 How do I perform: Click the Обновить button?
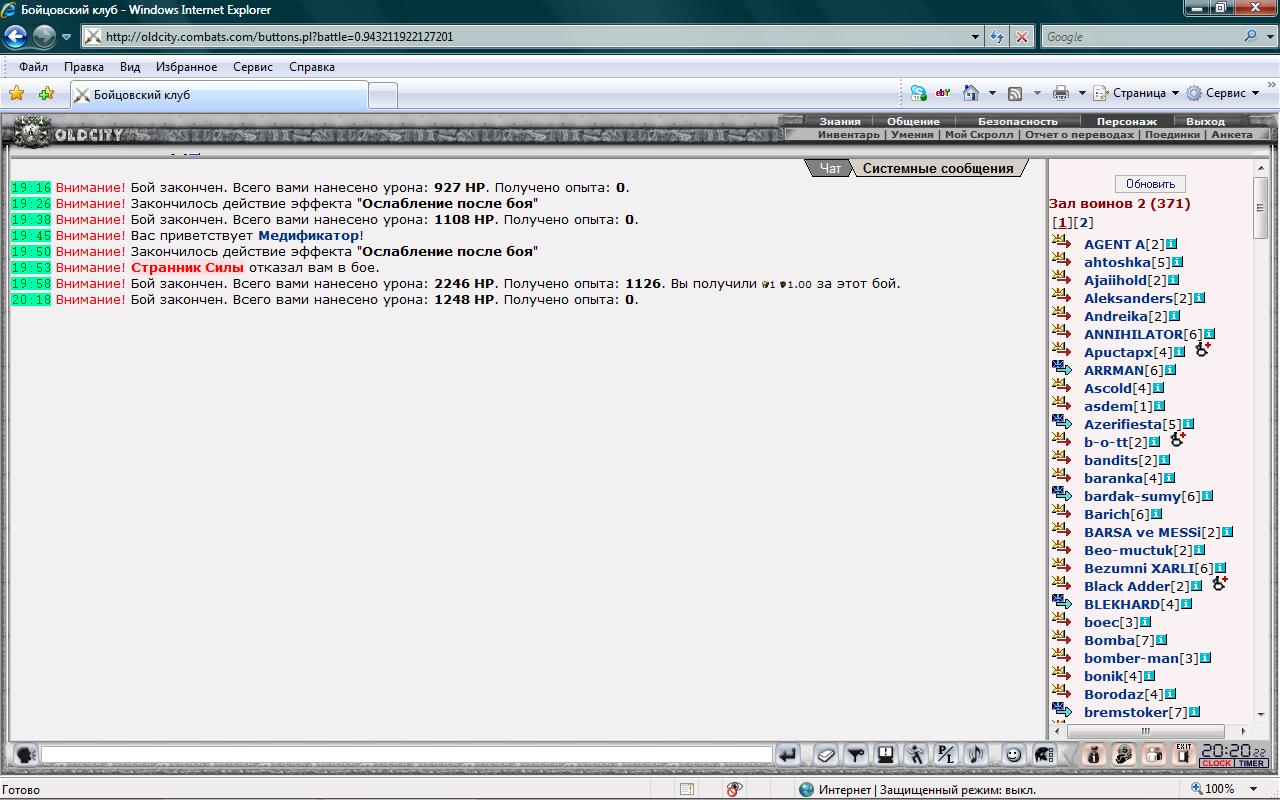(1150, 184)
